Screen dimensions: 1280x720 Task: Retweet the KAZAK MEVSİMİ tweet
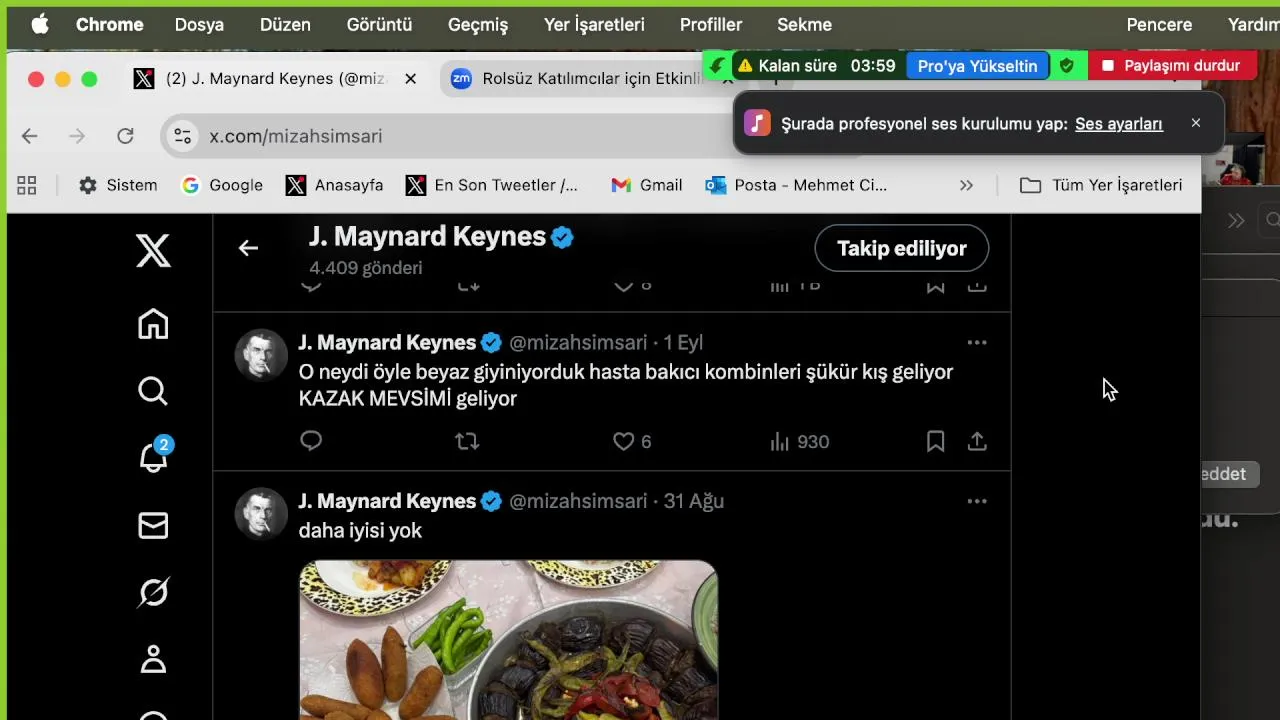tap(467, 441)
